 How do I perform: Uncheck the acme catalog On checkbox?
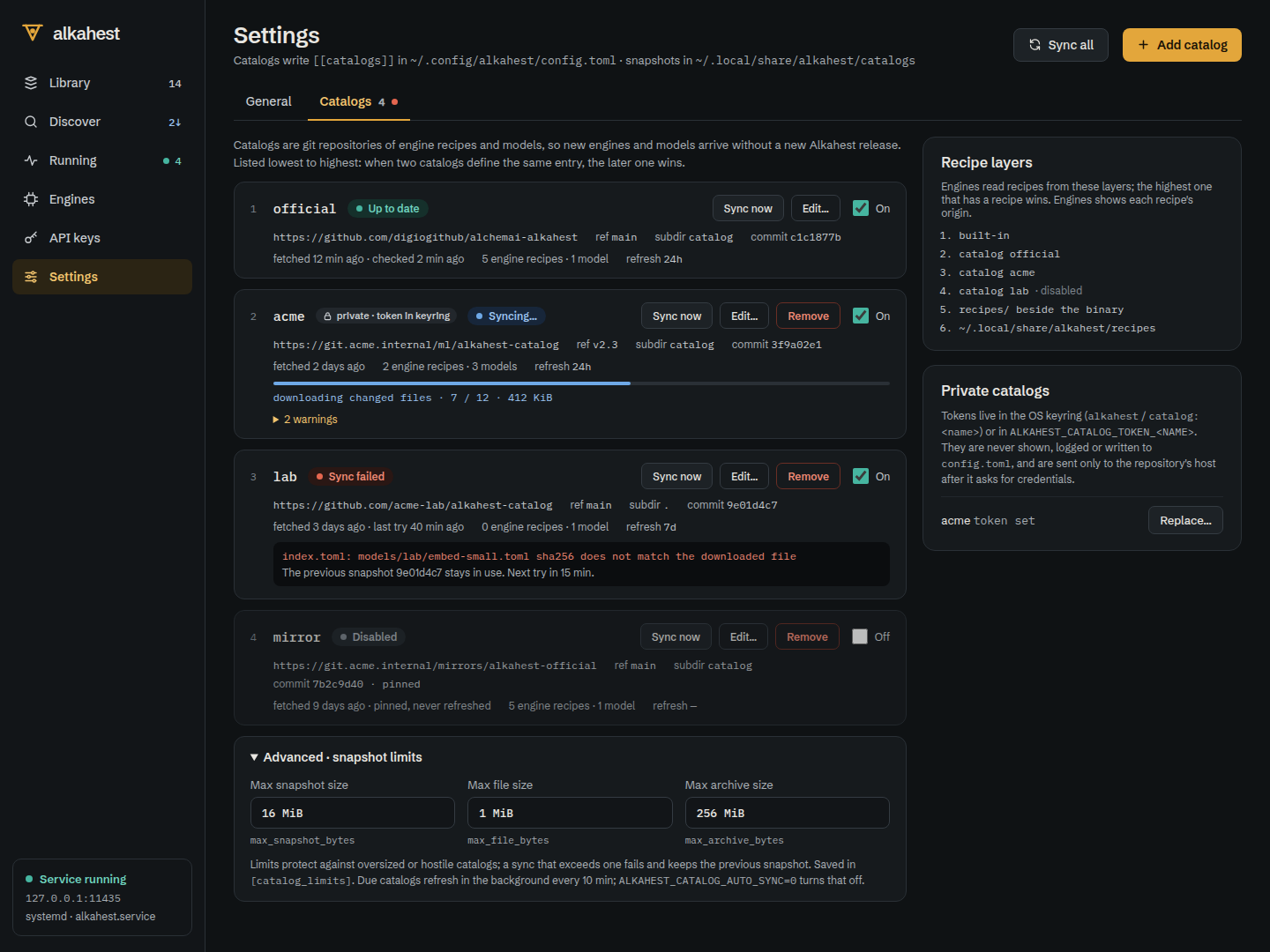(x=861, y=316)
